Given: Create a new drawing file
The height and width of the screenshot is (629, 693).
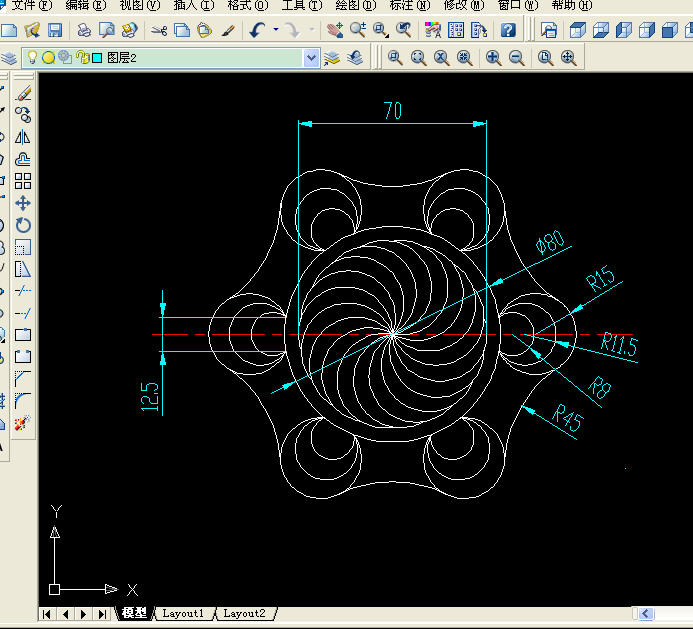Looking at the screenshot, I should coord(9,30).
